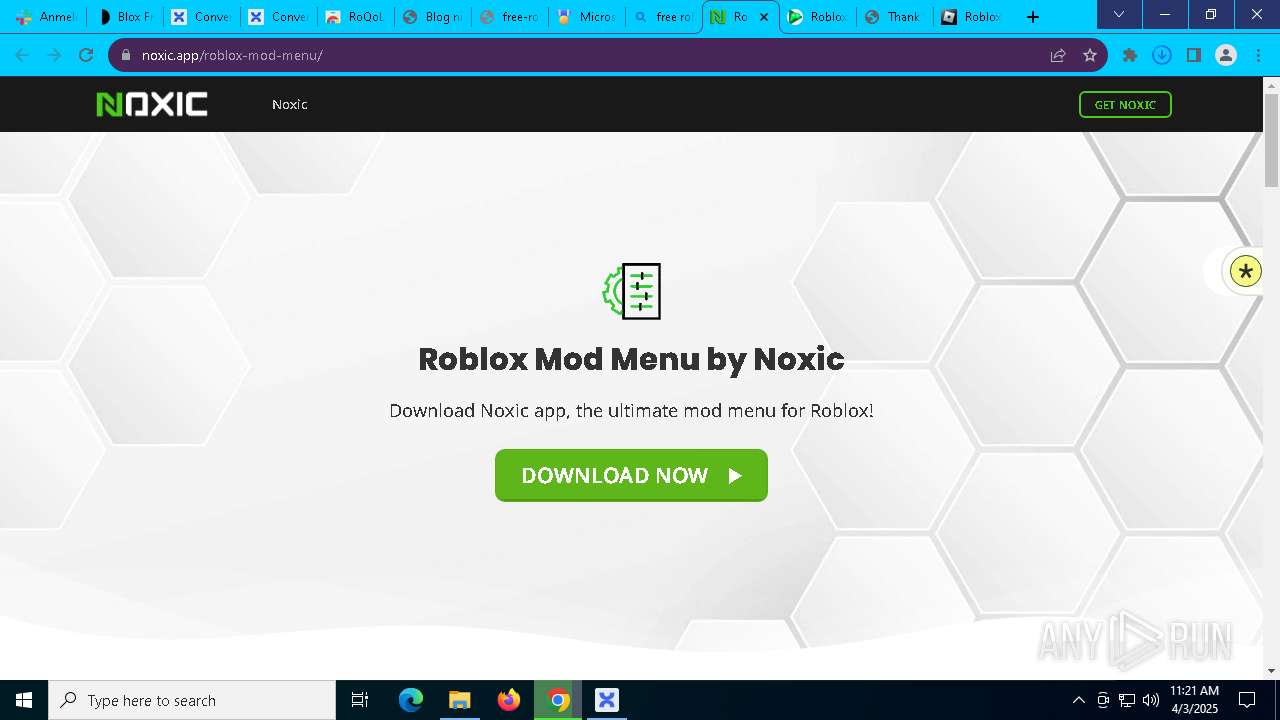Switch to the free-ro tab
This screenshot has height=720, width=1280.
[x=510, y=16]
